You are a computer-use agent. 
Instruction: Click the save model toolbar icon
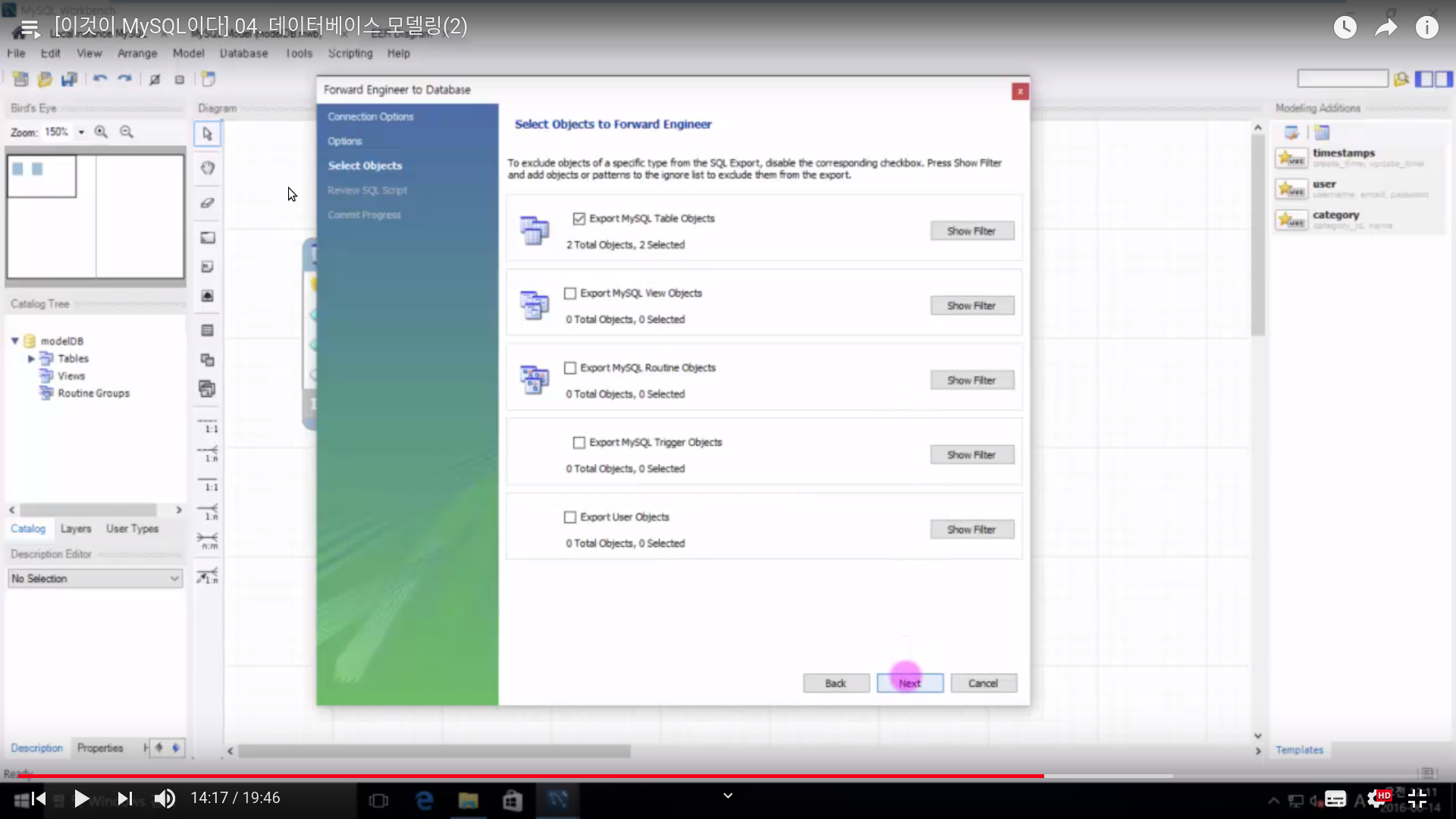69,79
